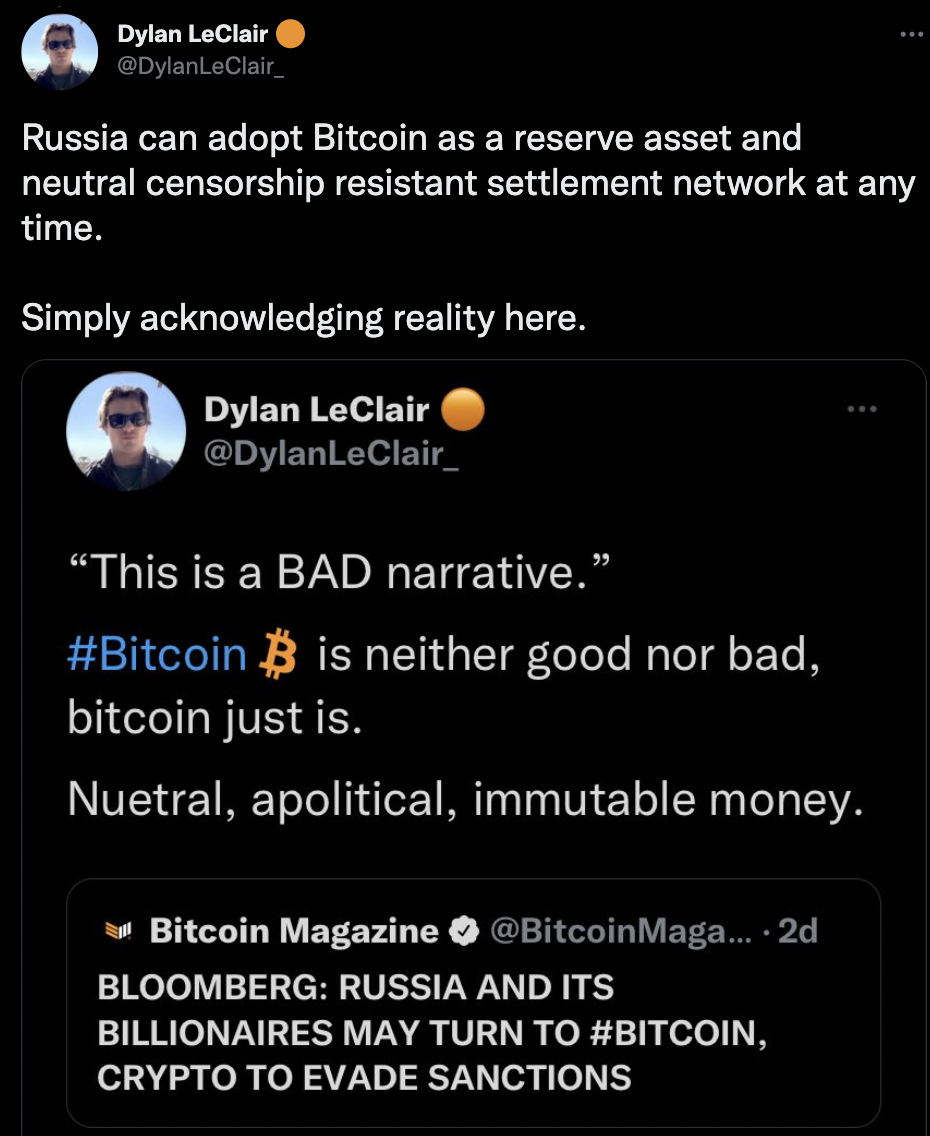The height and width of the screenshot is (1136, 930).
Task: Click the "This is a BAD narrative." text
Action: (336, 572)
